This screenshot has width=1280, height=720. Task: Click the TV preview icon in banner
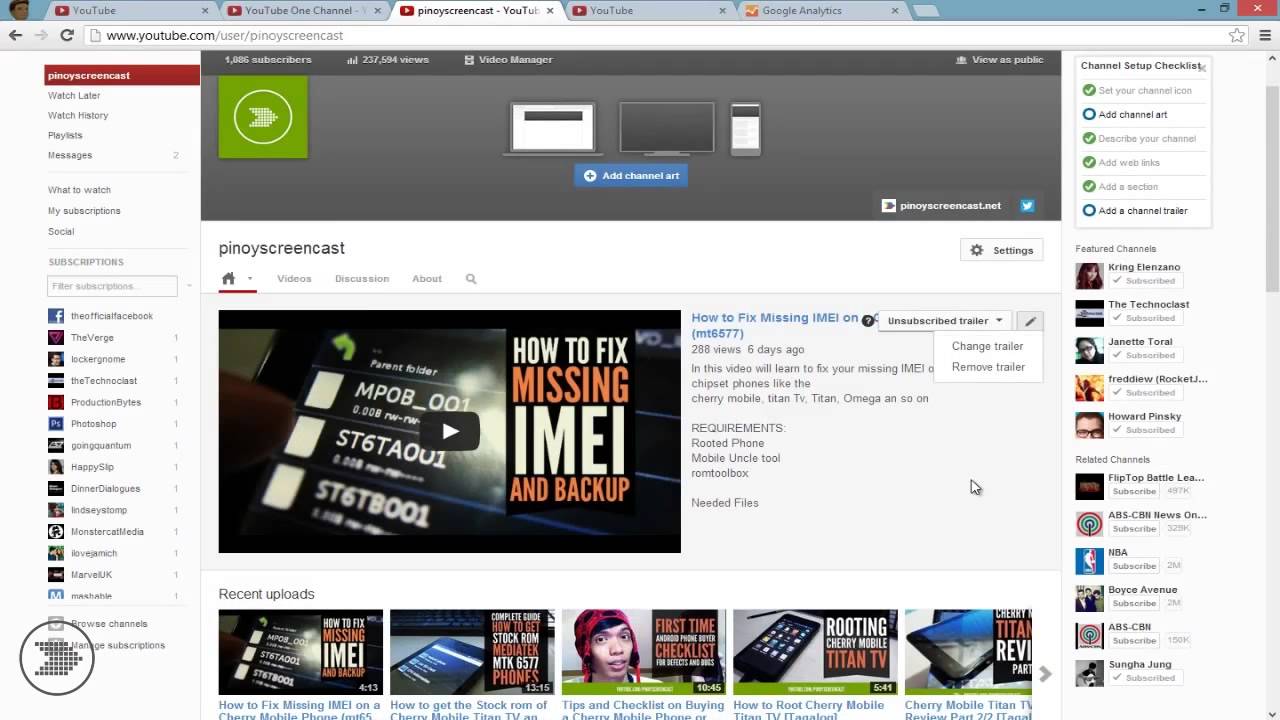pyautogui.click(x=667, y=128)
